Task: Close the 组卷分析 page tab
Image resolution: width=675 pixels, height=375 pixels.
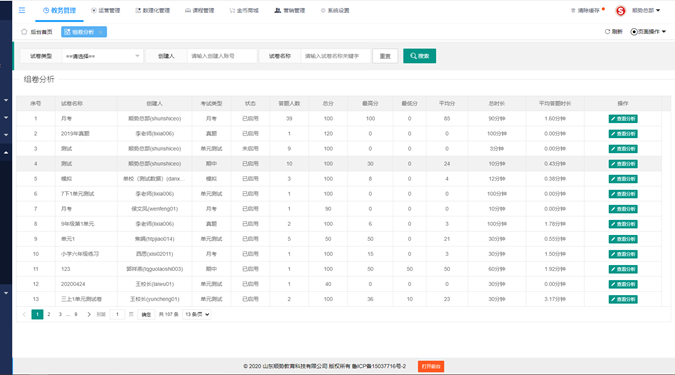Action: pyautogui.click(x=100, y=32)
